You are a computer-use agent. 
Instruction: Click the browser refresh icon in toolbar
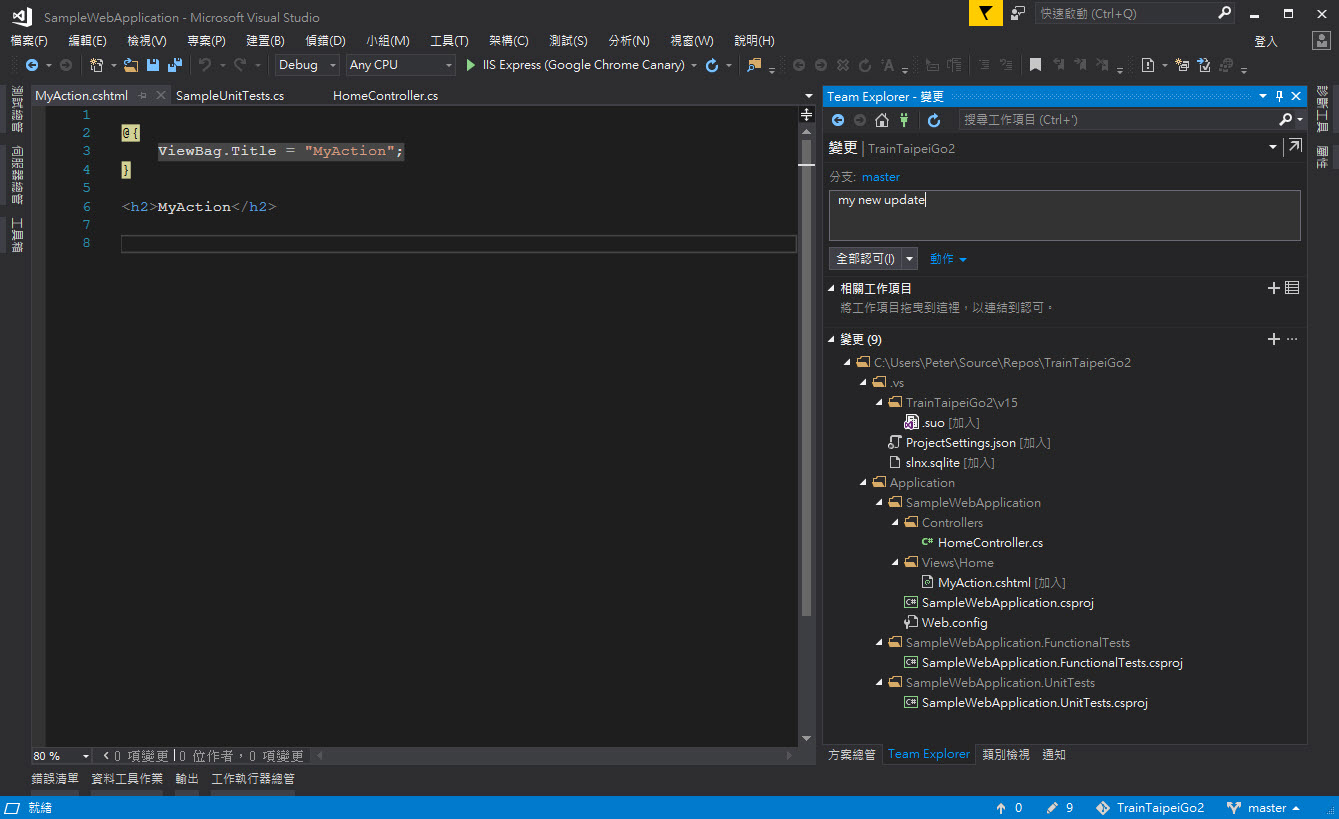pos(712,65)
